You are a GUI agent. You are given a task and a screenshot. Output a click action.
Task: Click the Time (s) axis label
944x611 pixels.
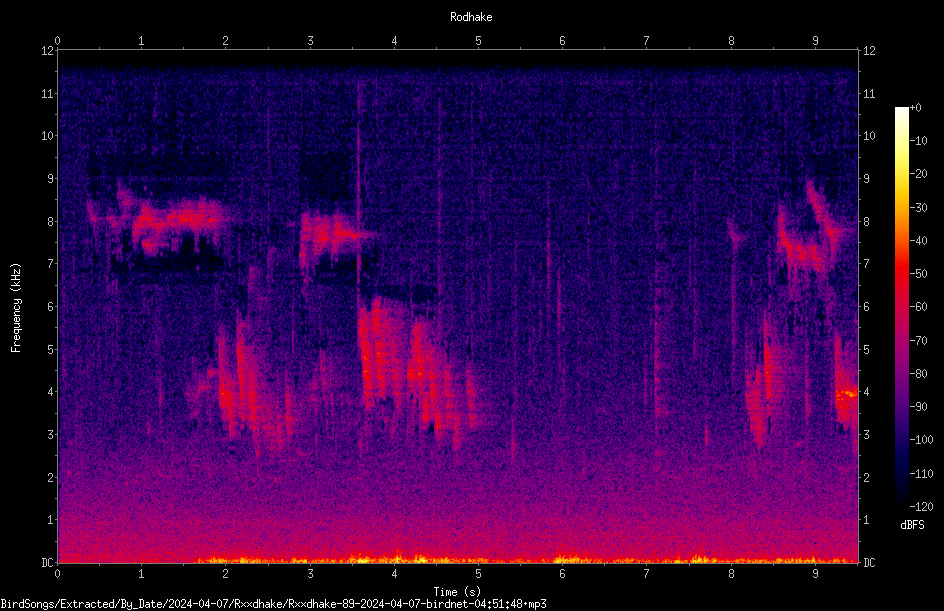pyautogui.click(x=457, y=591)
